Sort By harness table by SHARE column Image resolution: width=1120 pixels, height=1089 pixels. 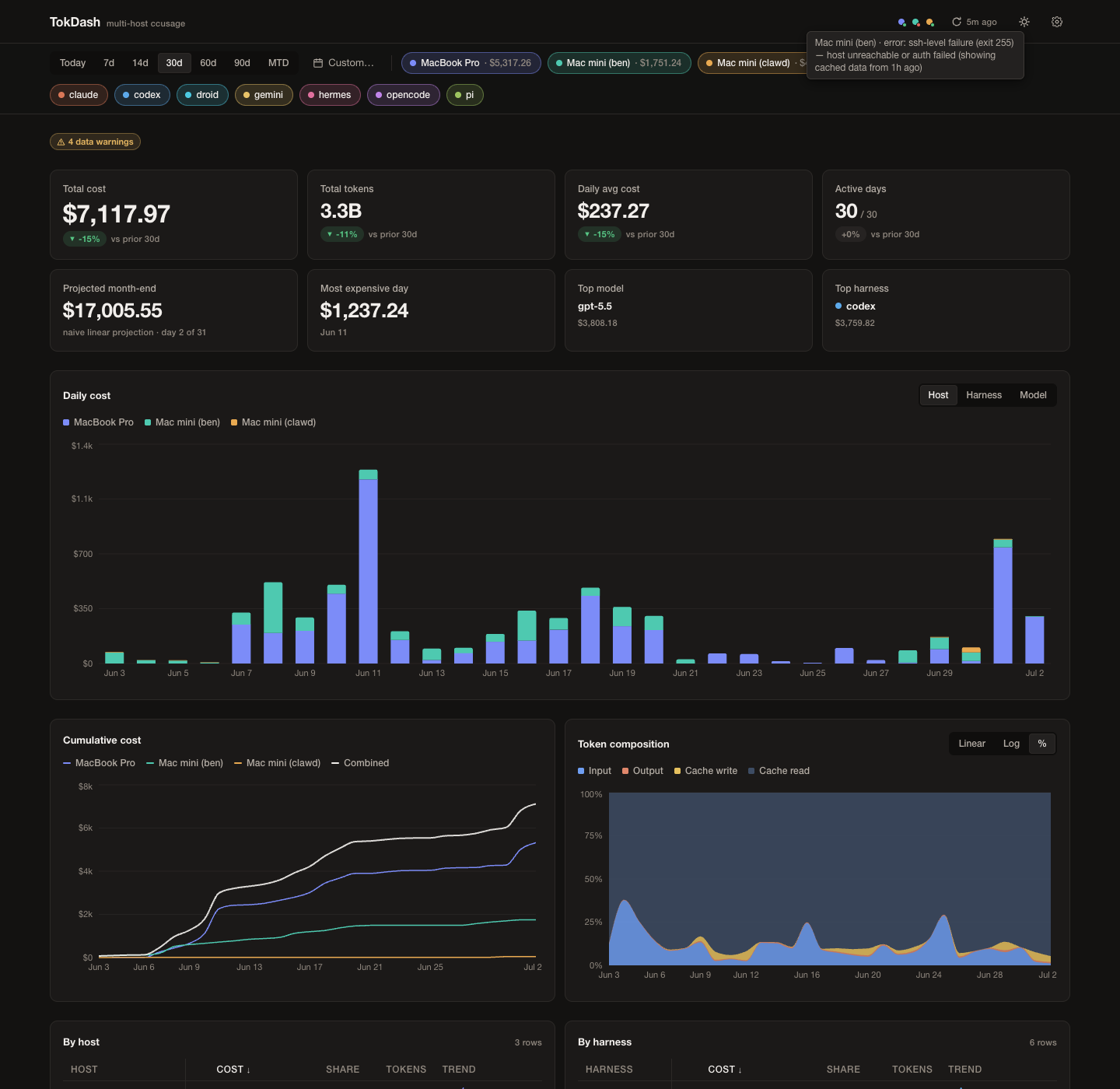point(843,1070)
